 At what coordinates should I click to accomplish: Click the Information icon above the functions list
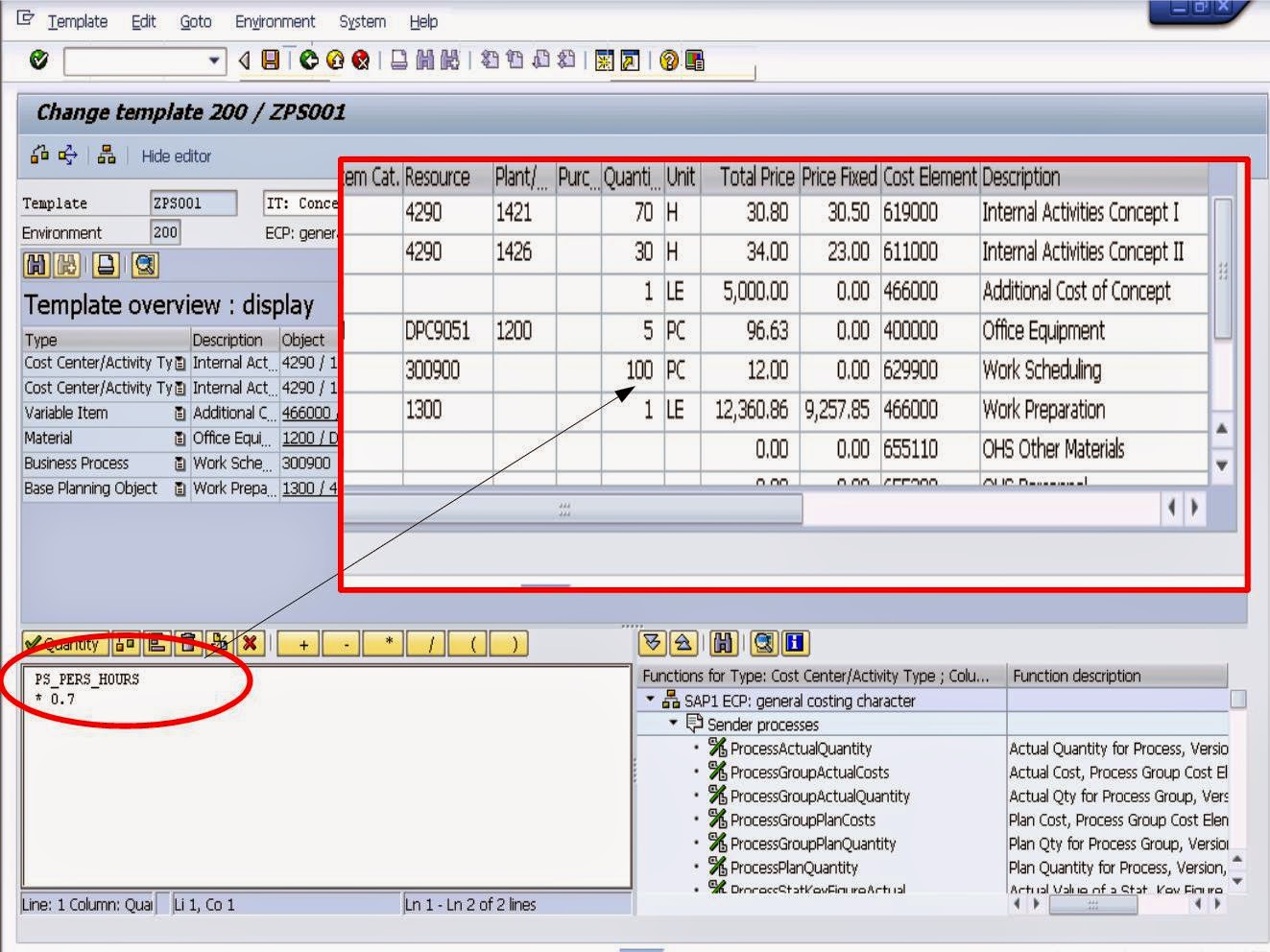[x=797, y=643]
